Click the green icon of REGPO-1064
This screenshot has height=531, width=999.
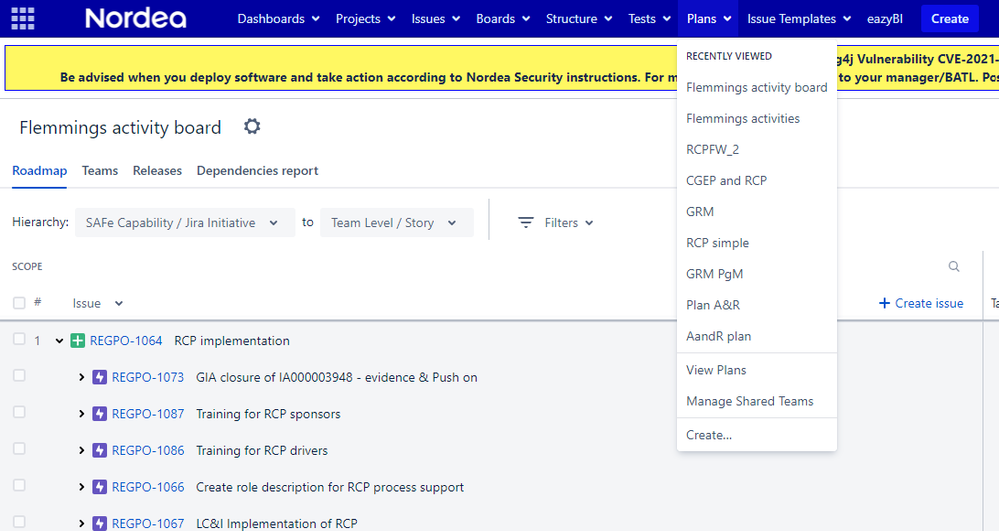(x=78, y=341)
